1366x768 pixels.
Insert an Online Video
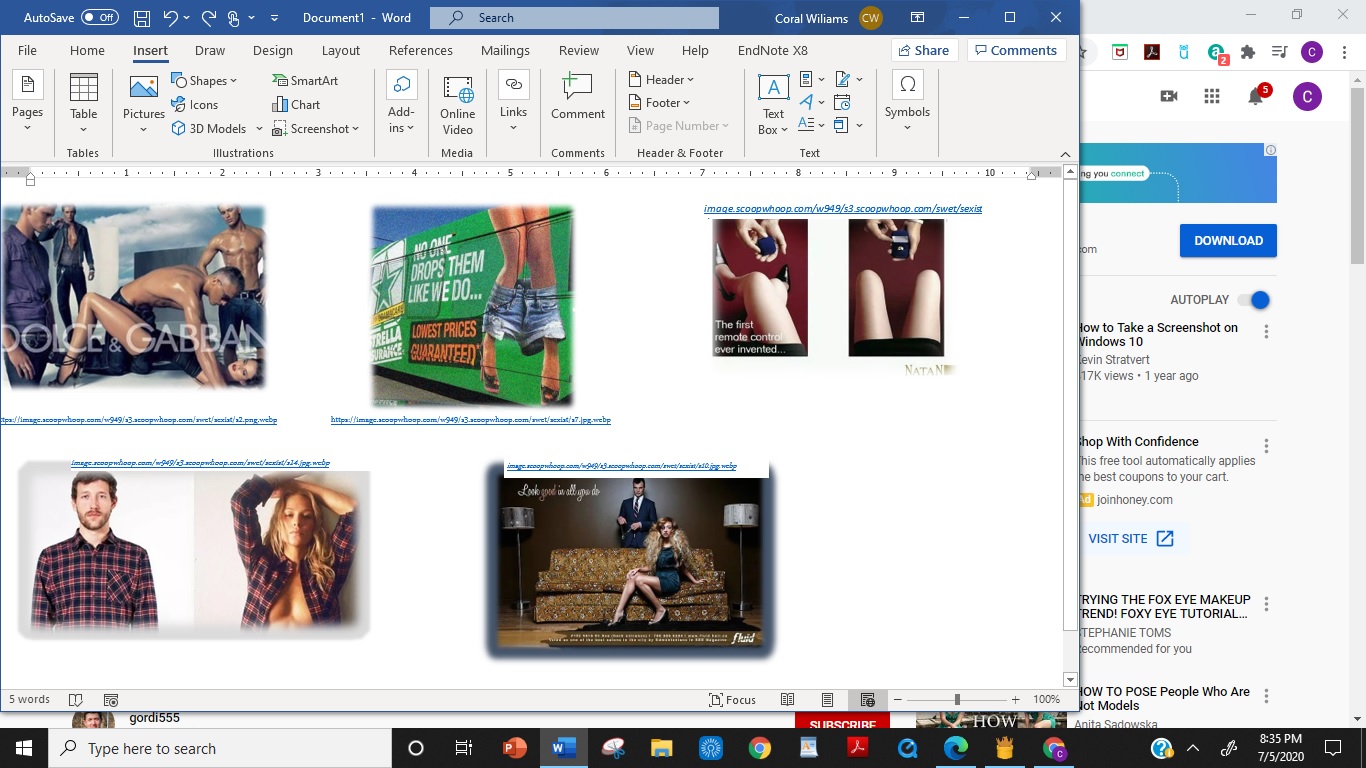[x=457, y=104]
